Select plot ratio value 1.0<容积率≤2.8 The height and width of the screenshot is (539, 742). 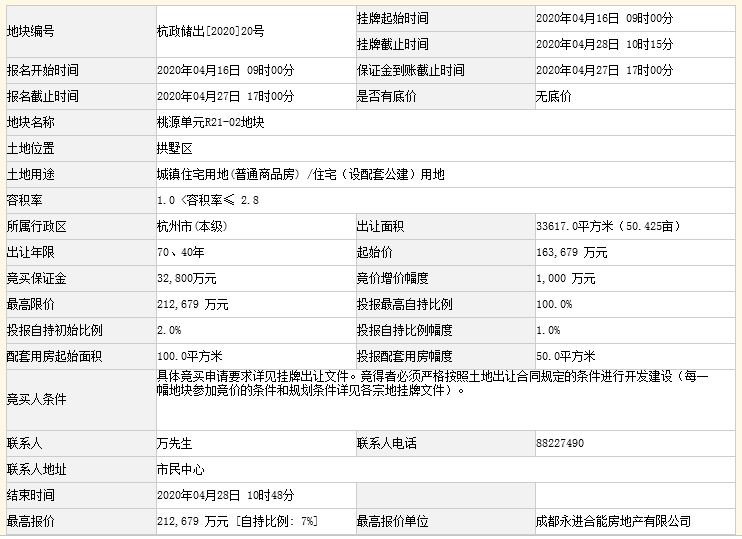(x=208, y=200)
